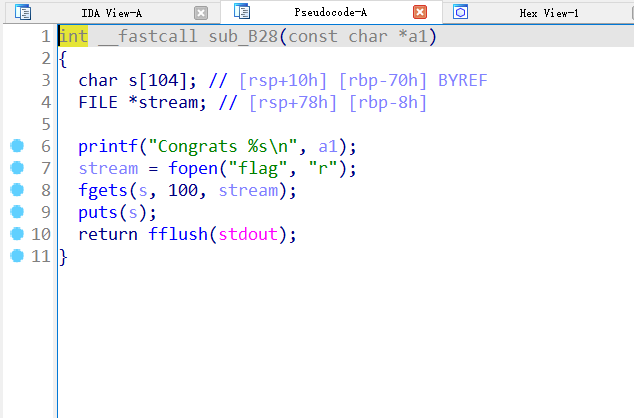The height and width of the screenshot is (418, 634).
Task: Click the IDA View-A tab icon
Action: point(23,13)
